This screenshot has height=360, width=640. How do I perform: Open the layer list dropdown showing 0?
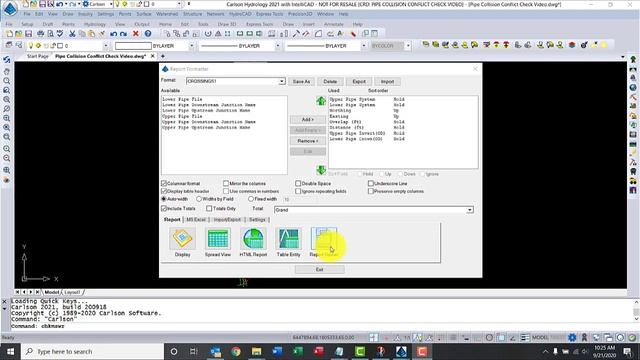click(105, 46)
